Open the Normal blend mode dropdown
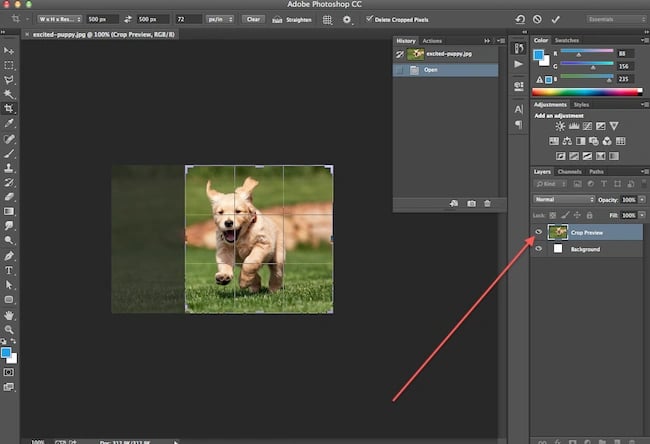The image size is (650, 444). pos(563,199)
